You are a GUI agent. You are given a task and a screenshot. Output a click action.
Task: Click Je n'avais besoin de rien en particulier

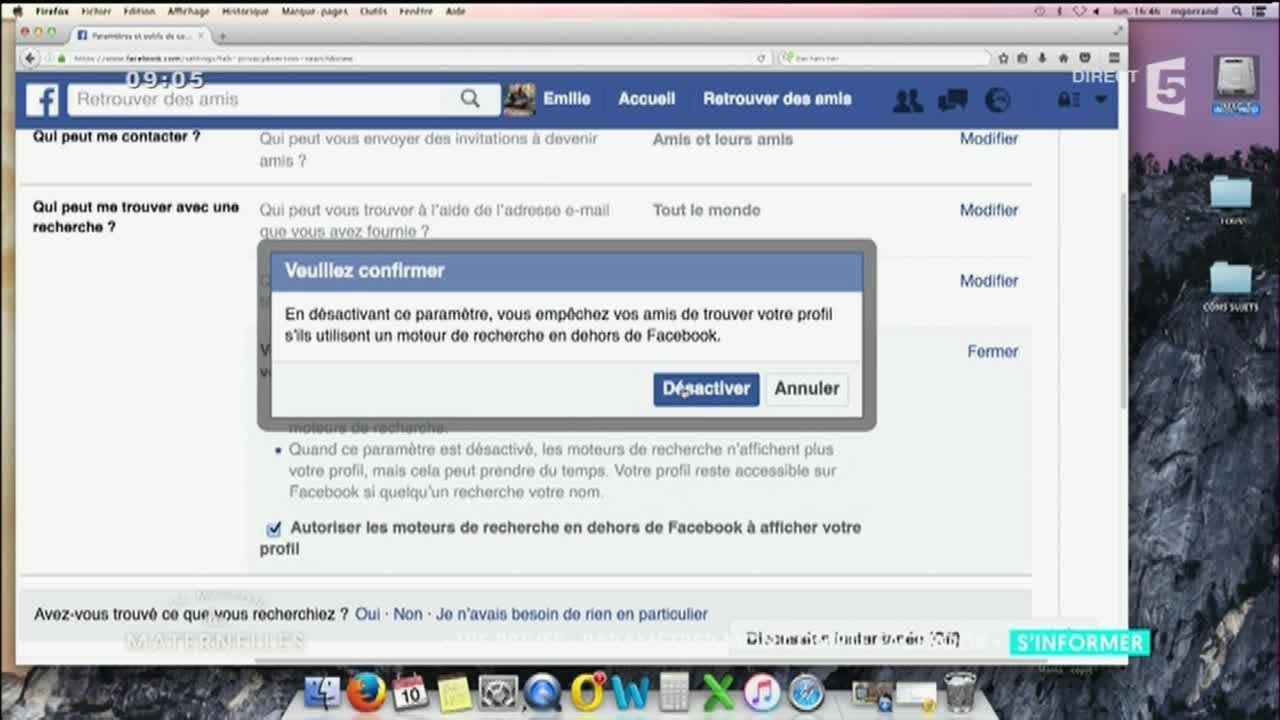(x=571, y=614)
